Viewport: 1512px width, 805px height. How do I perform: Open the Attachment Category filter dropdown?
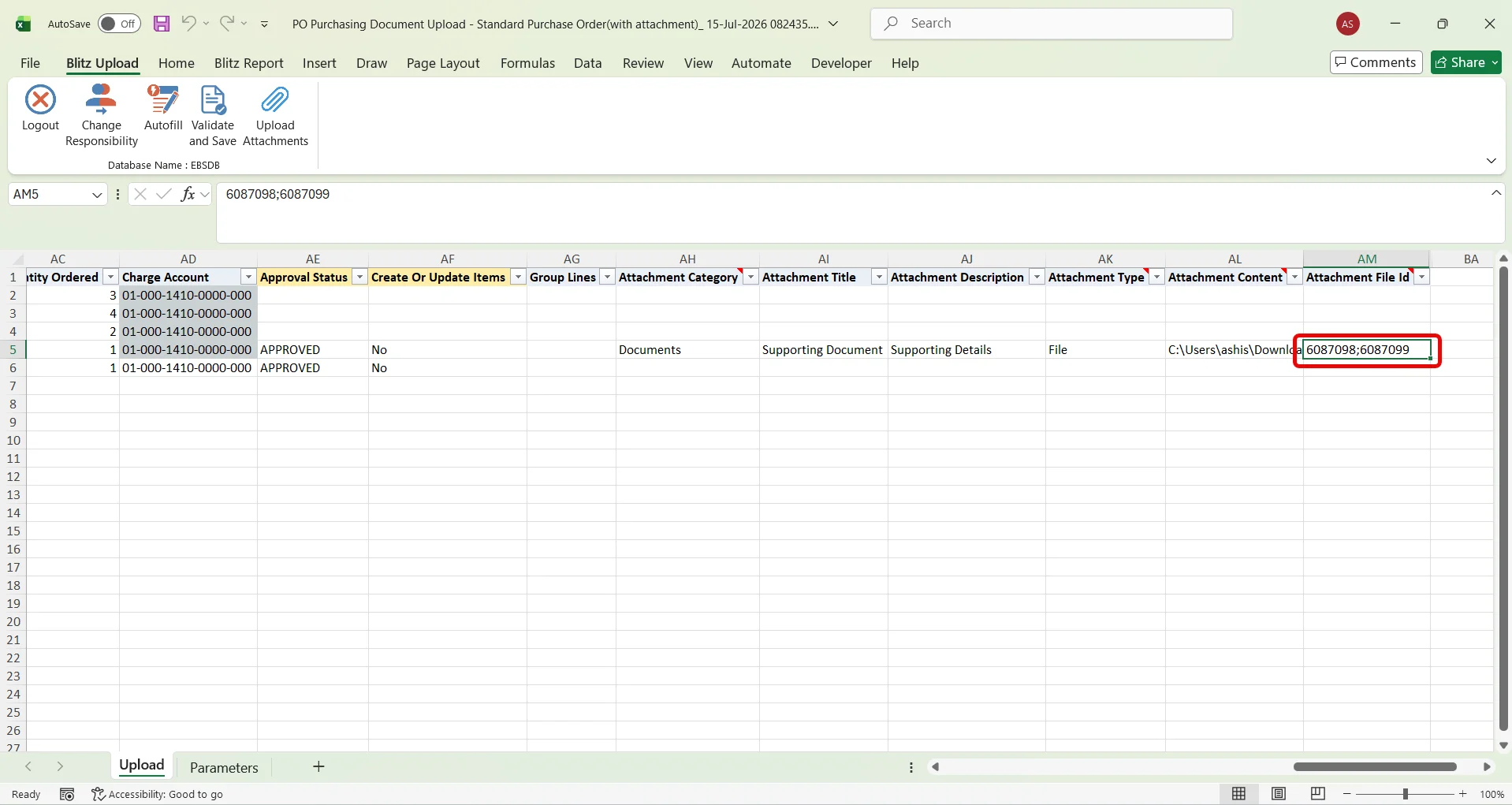point(750,278)
